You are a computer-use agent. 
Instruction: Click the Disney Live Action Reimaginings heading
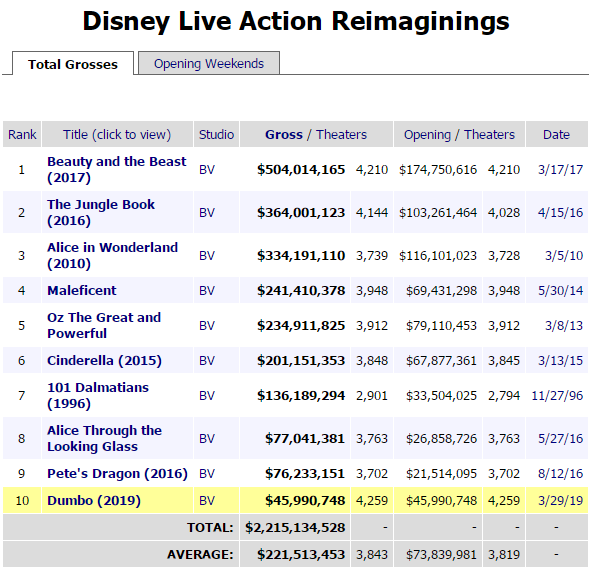[296, 21]
